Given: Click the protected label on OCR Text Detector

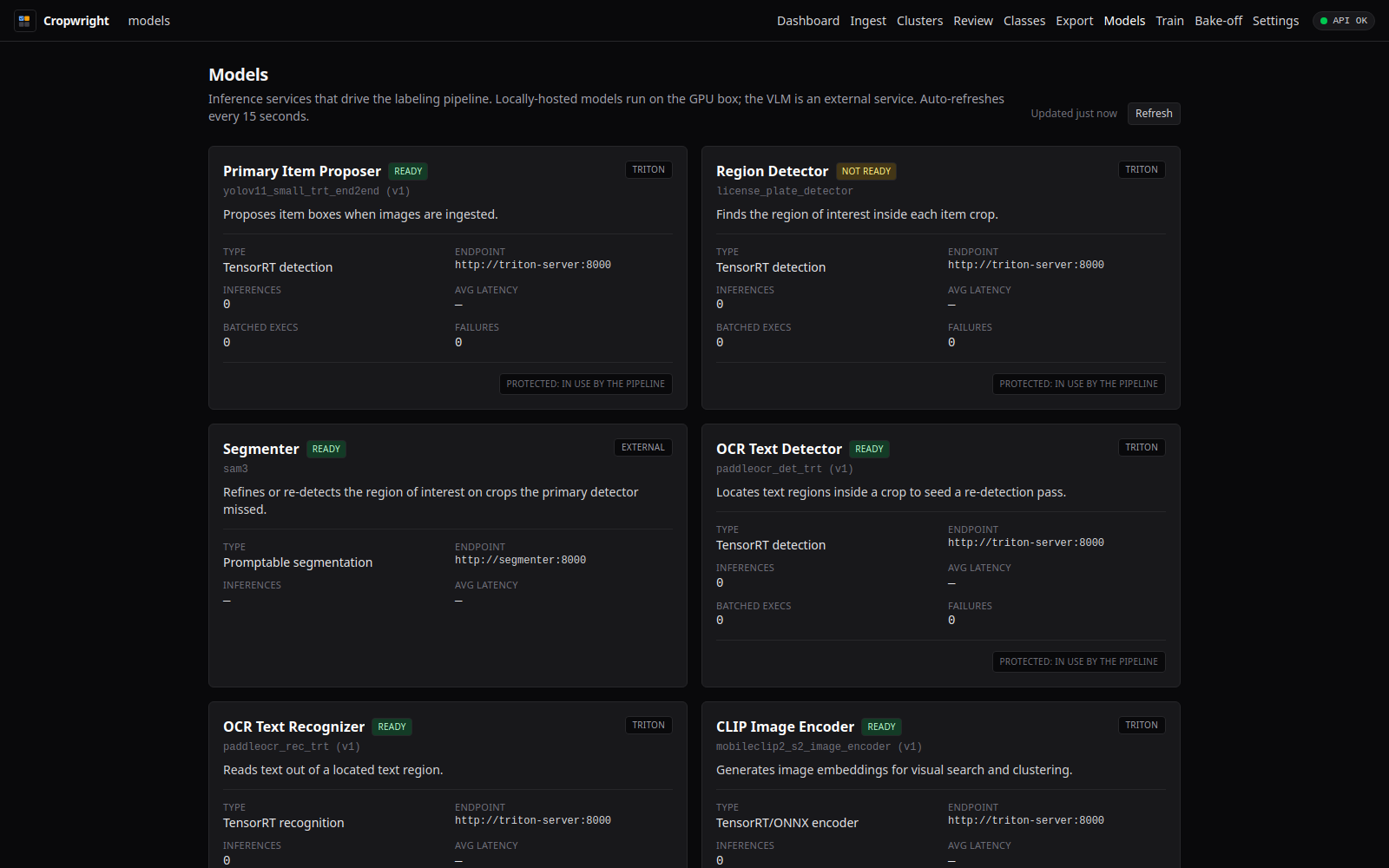Looking at the screenshot, I should click(x=1079, y=661).
